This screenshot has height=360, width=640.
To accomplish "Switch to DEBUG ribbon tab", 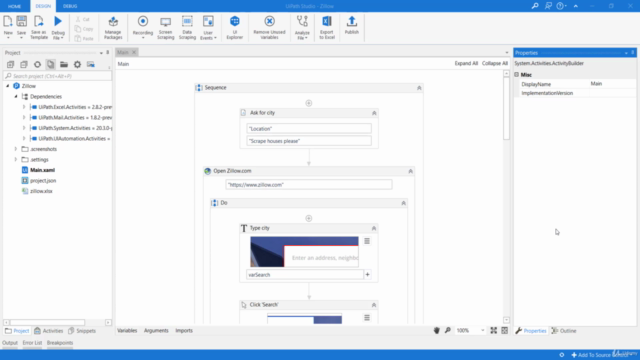I will (x=70, y=6).
